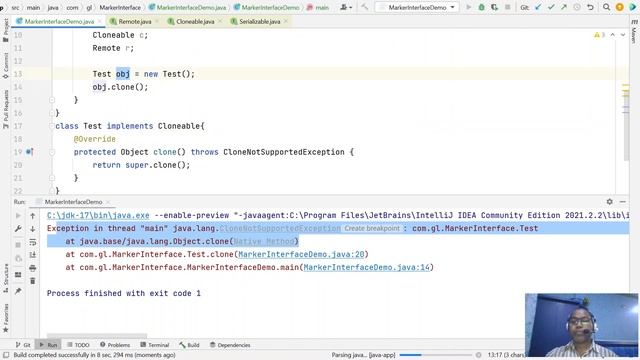Update project with blue Git arrow
The image size is (640, 360).
click(x=538, y=7)
